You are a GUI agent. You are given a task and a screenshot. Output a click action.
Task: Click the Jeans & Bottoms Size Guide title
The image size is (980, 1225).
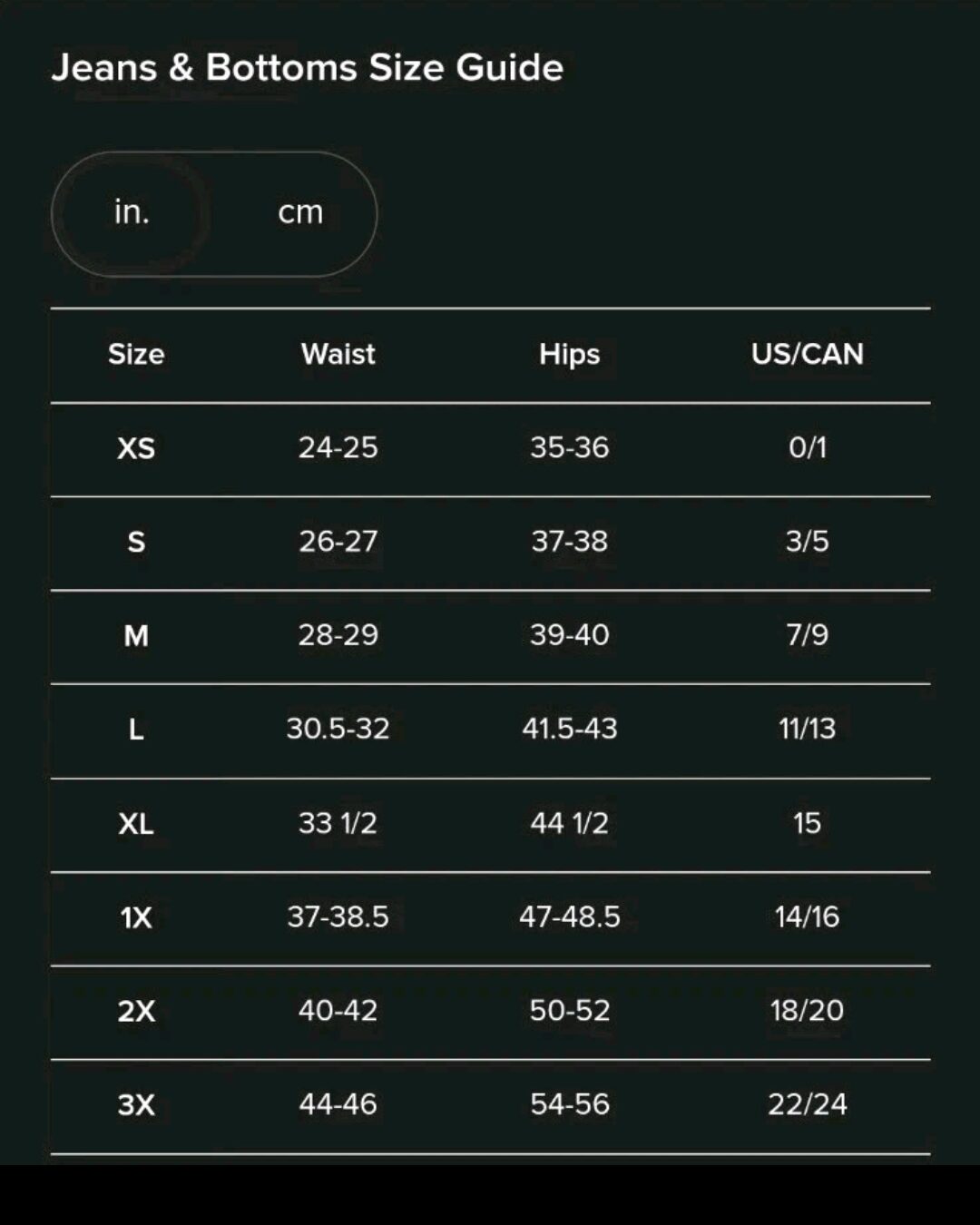[308, 68]
